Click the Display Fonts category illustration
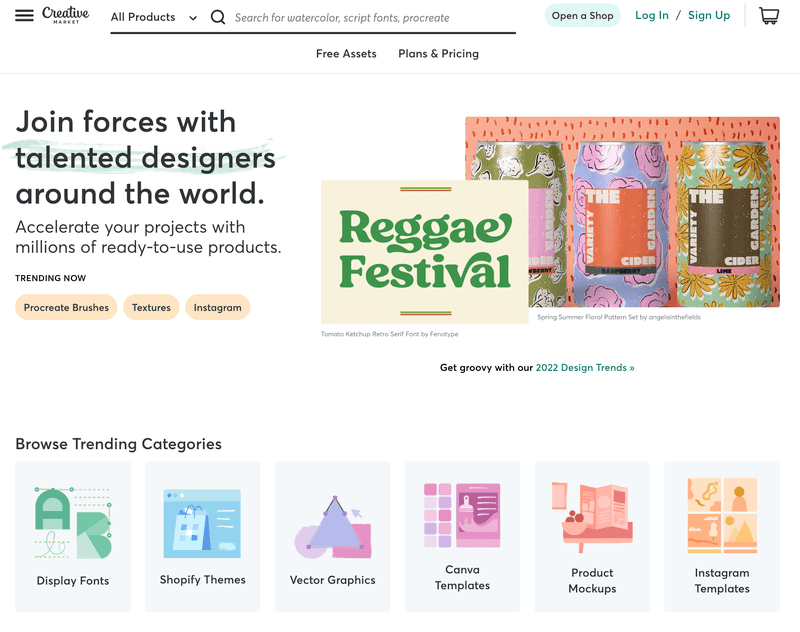 (x=73, y=523)
